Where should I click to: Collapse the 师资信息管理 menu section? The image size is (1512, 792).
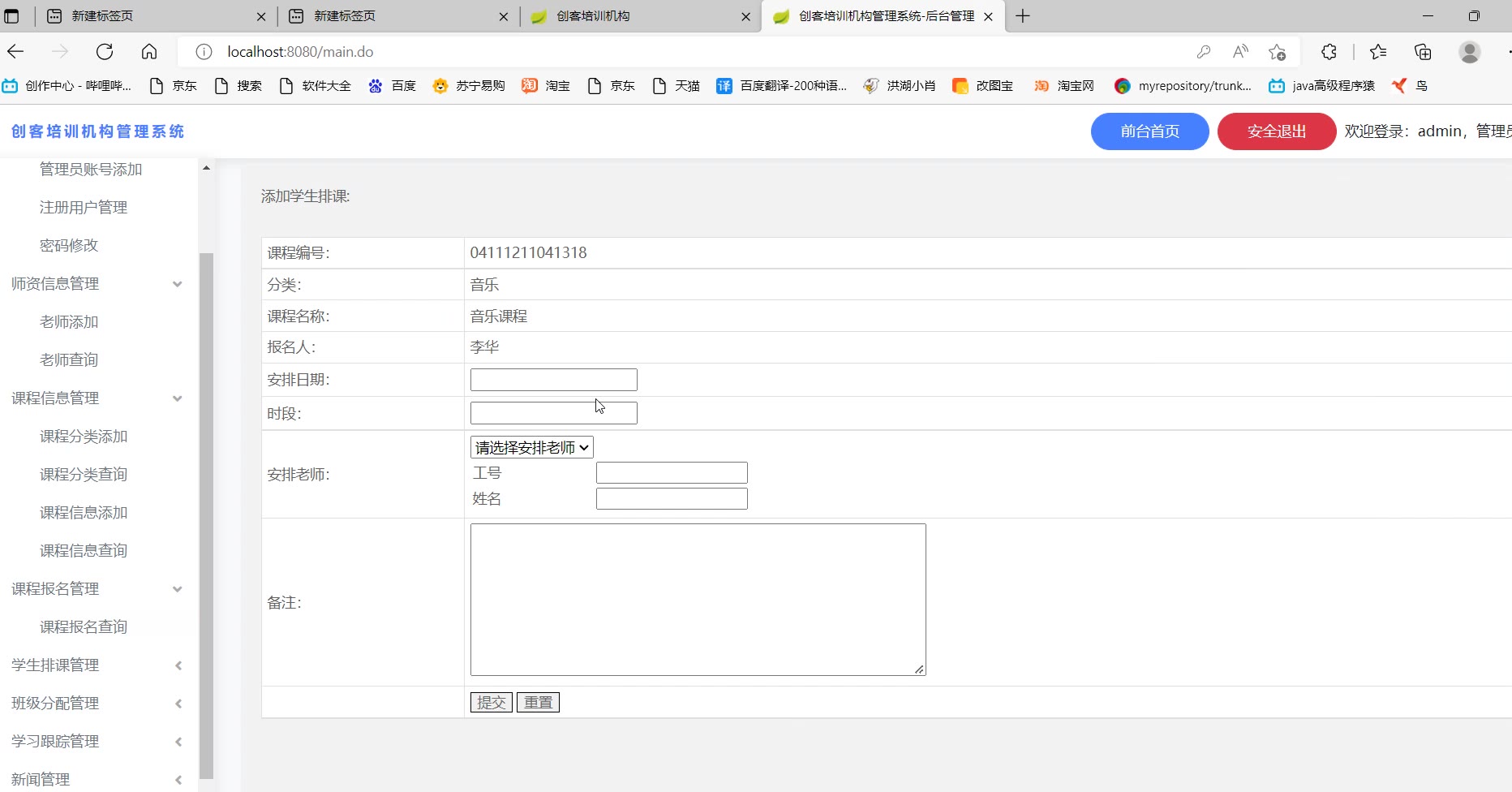[x=178, y=284]
